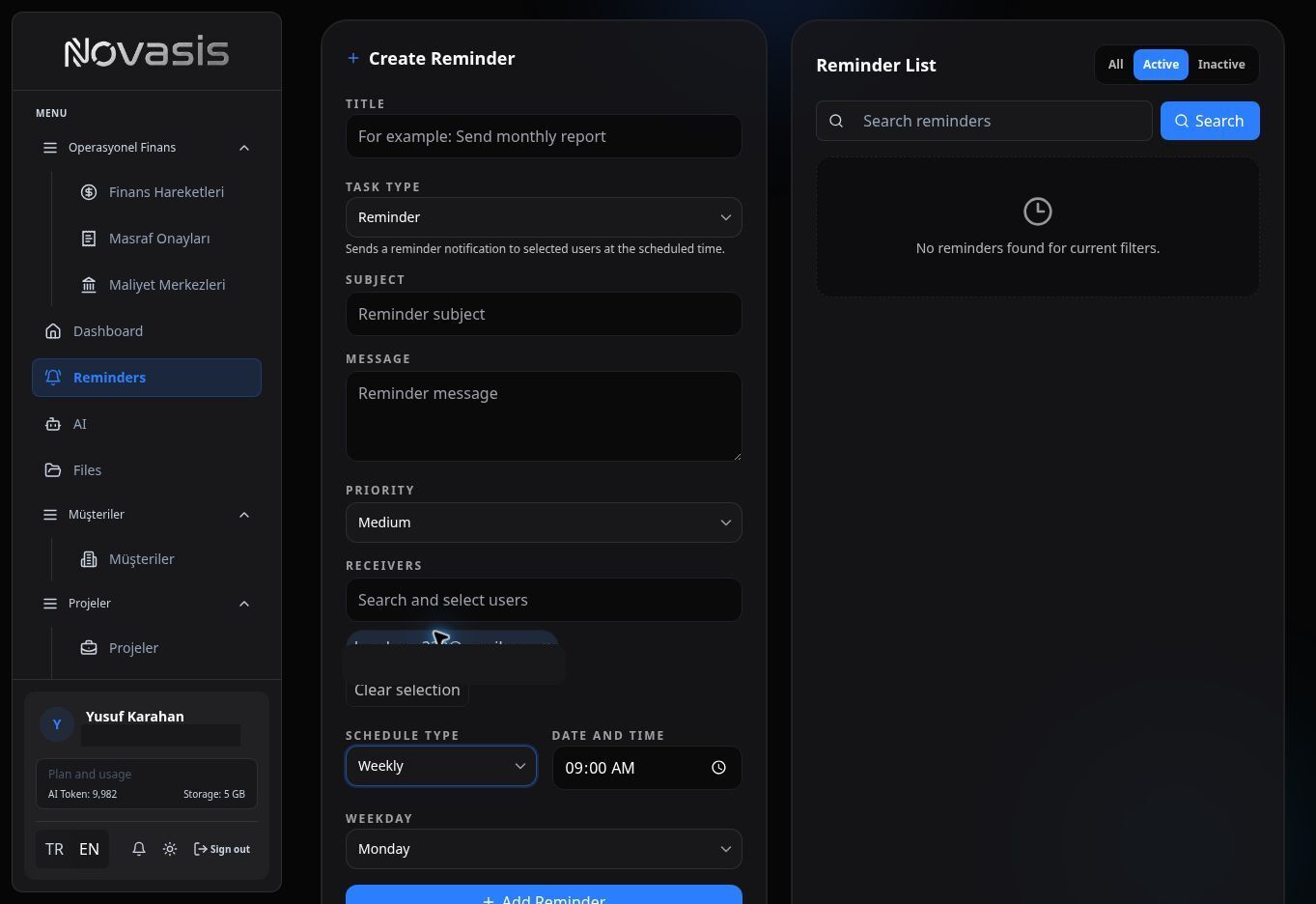Screen dimensions: 1316x904
Task: Open the Weekday dropdown
Action: [x=544, y=849]
